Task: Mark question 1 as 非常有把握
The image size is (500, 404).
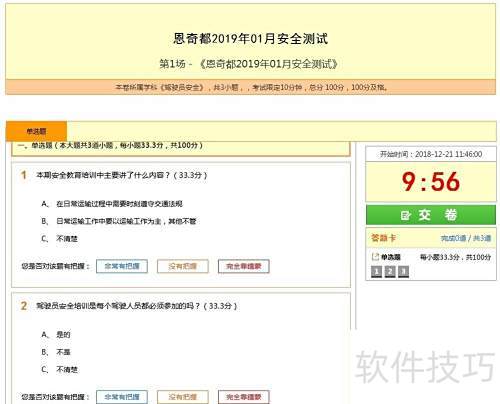Action: (122, 266)
